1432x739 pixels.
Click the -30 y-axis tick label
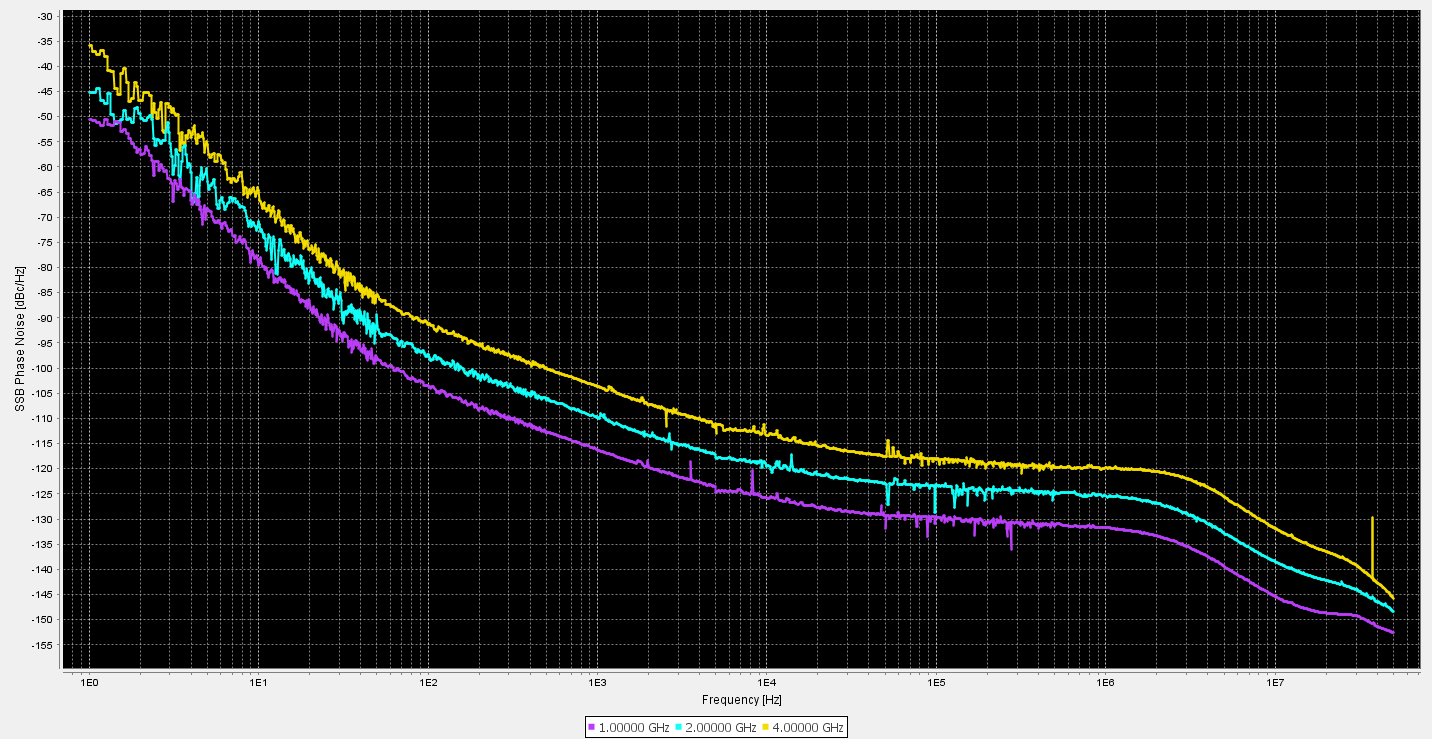coord(45,17)
